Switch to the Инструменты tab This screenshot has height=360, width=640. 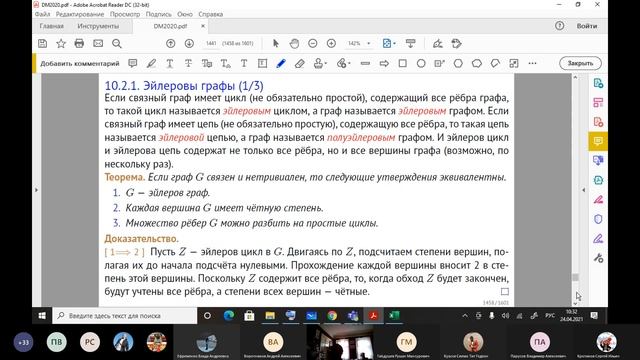pos(98,26)
